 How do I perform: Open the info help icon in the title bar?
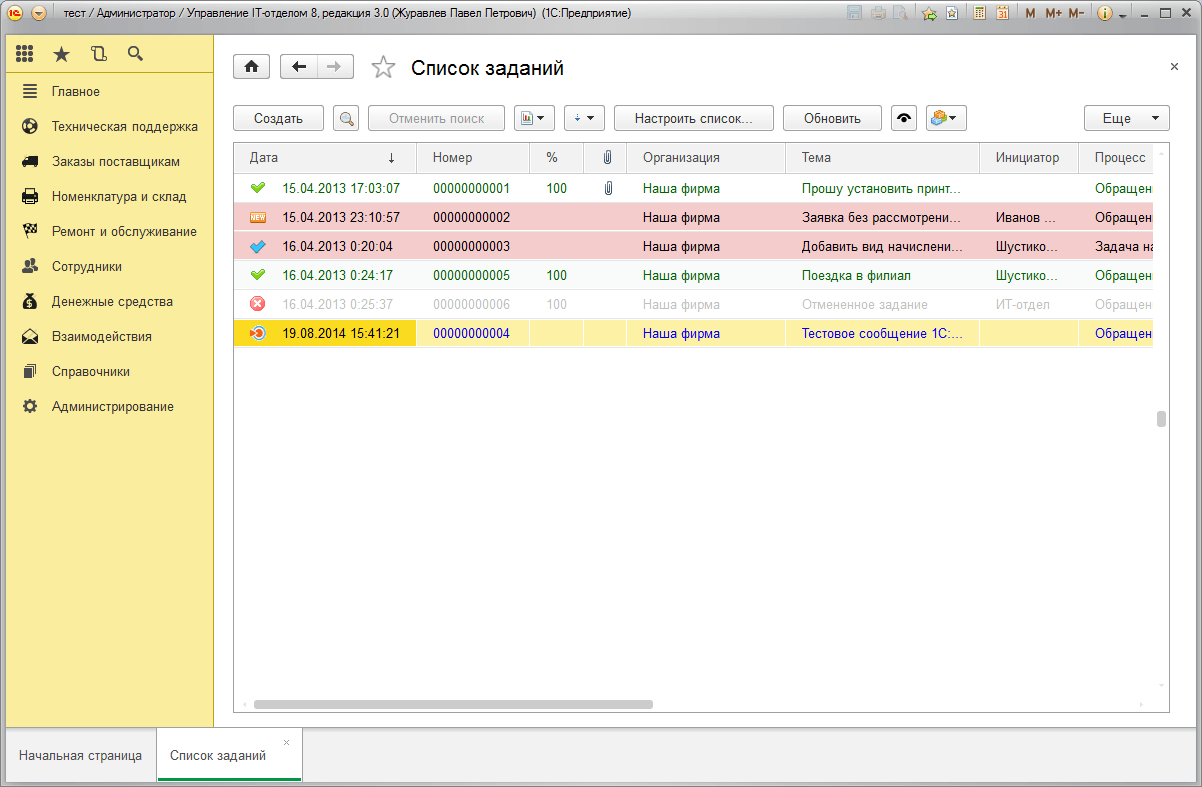tap(1105, 13)
